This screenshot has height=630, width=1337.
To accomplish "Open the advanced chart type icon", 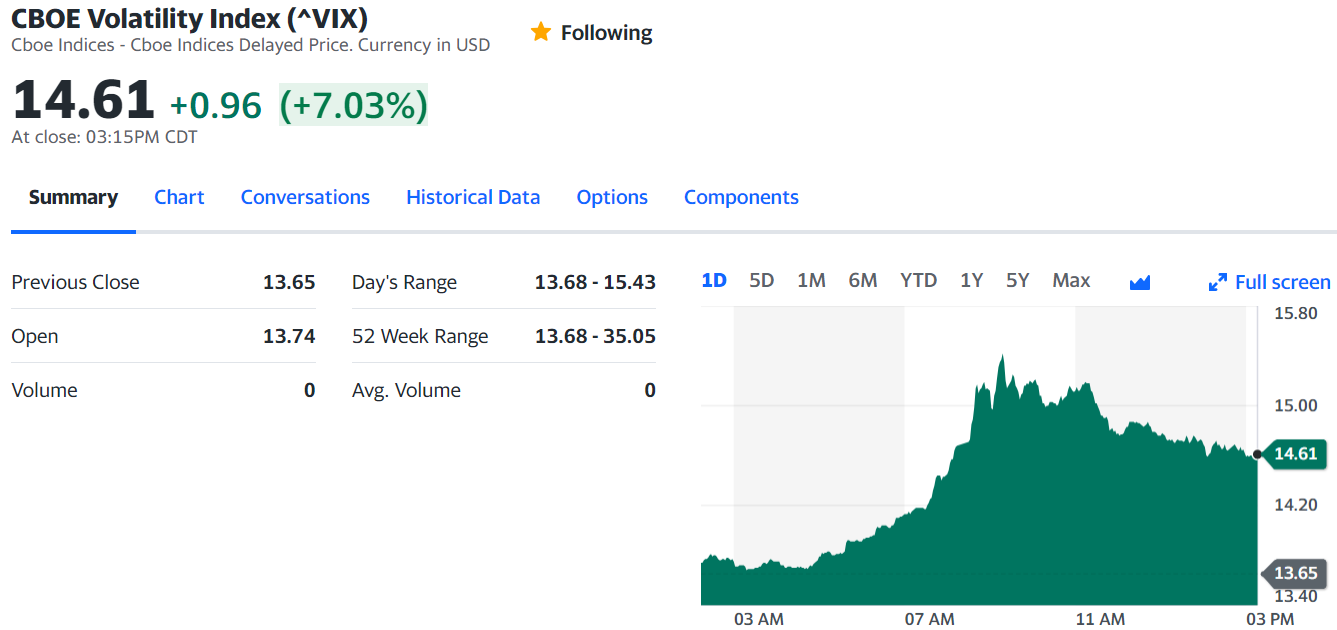I will [1140, 282].
